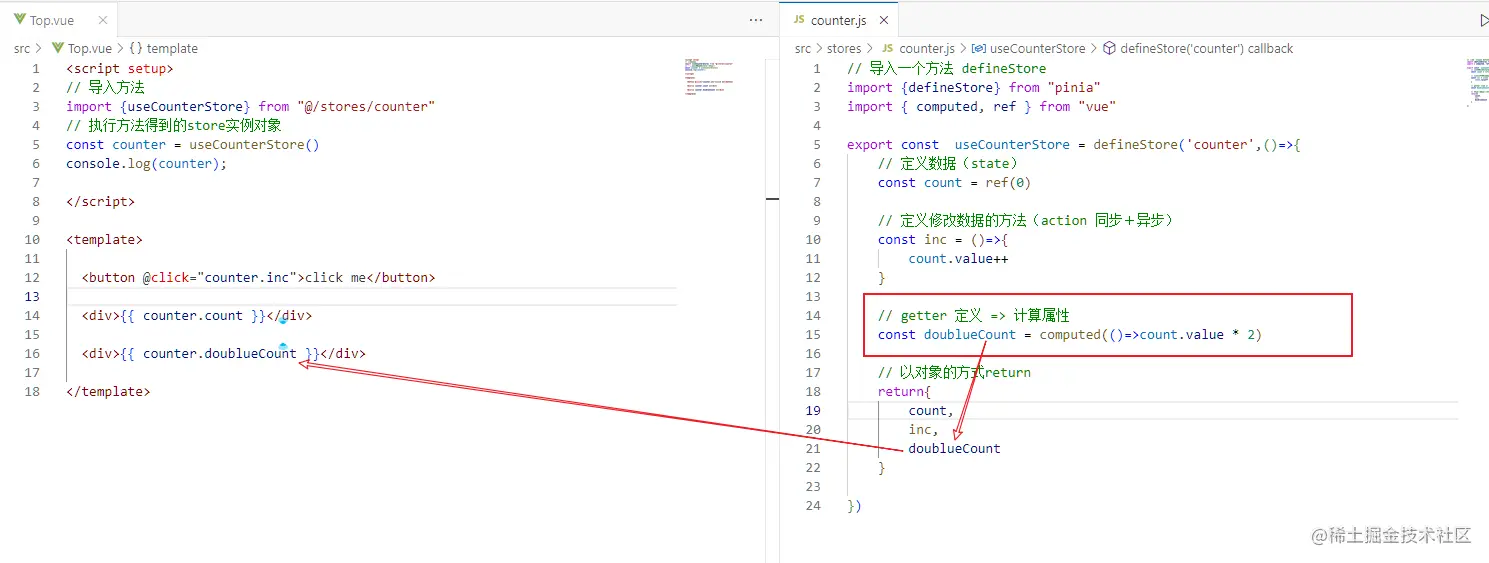
Task: Click the 'return{' line in counter.js
Action: (x=905, y=392)
